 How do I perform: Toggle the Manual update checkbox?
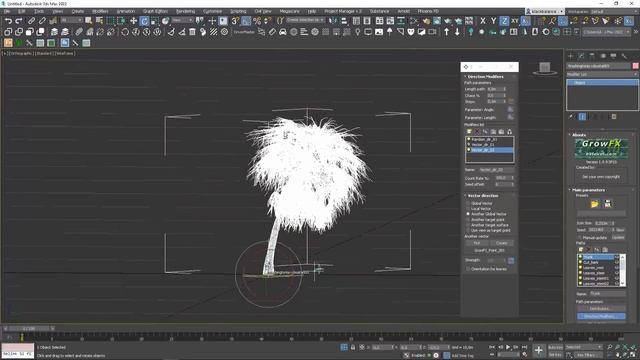580,238
